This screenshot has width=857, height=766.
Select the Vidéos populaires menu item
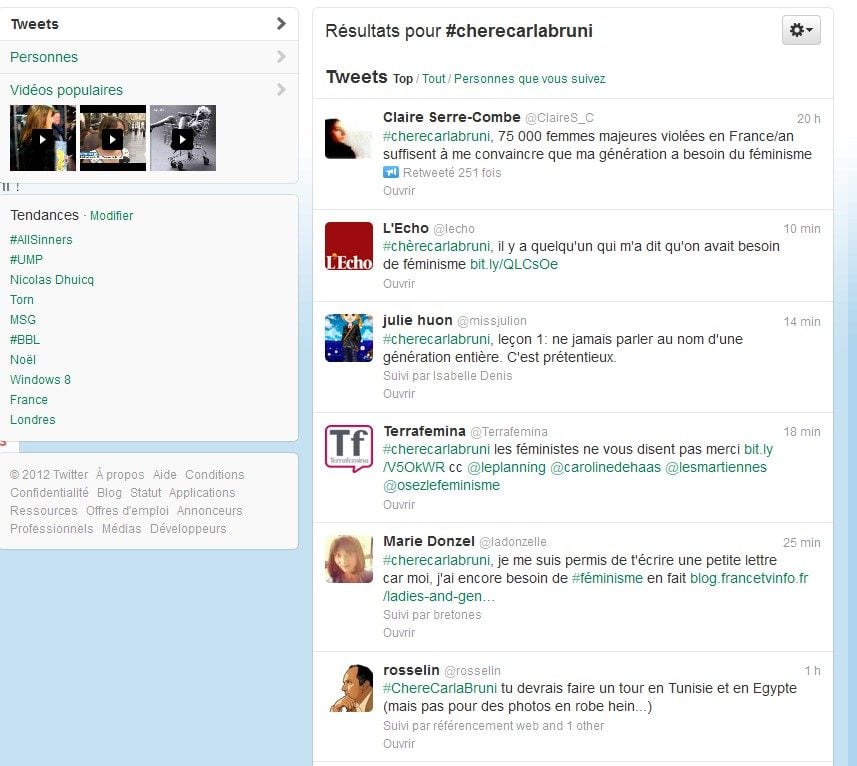point(66,90)
